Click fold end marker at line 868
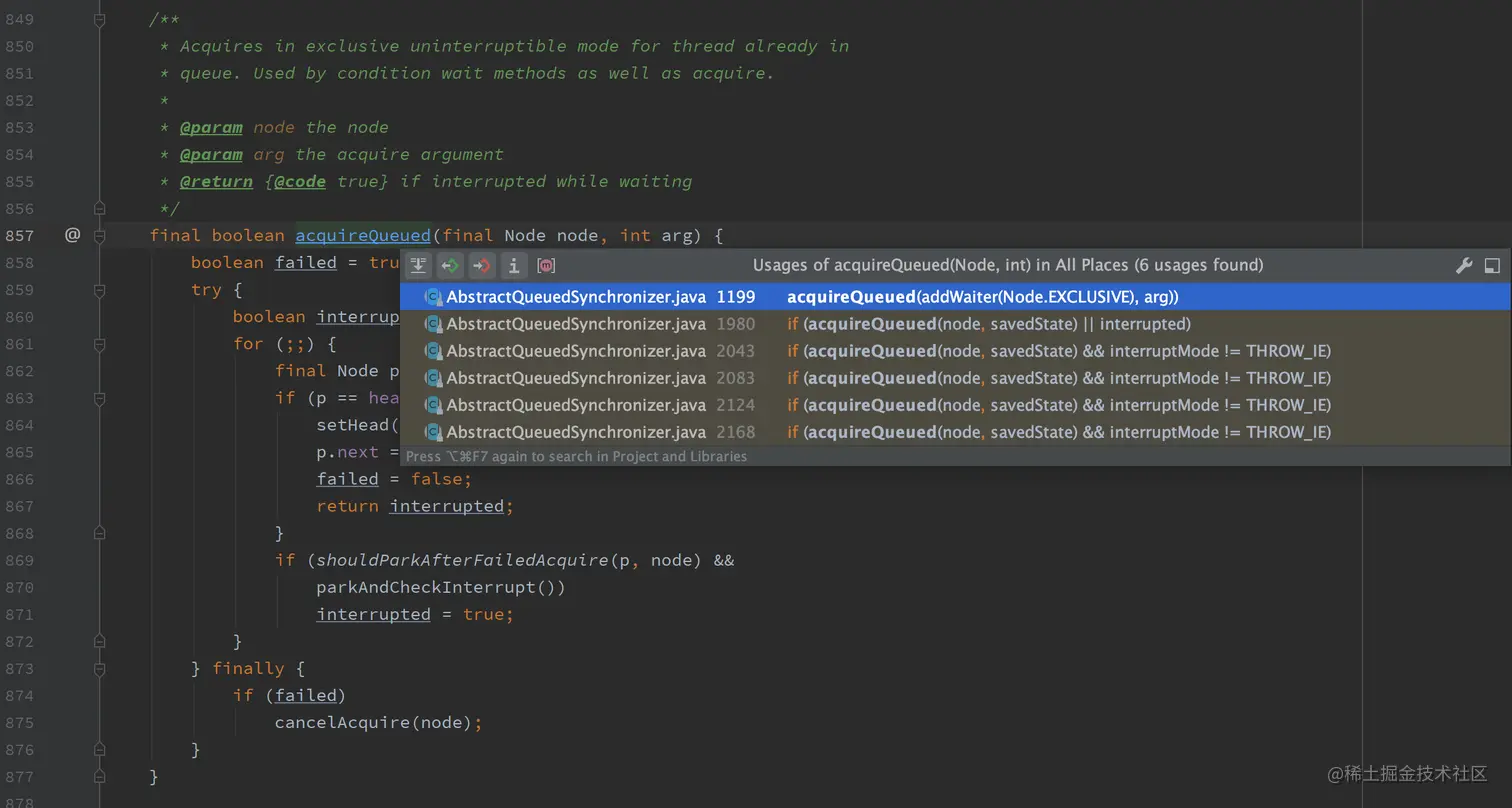The image size is (1512, 808). [x=99, y=533]
